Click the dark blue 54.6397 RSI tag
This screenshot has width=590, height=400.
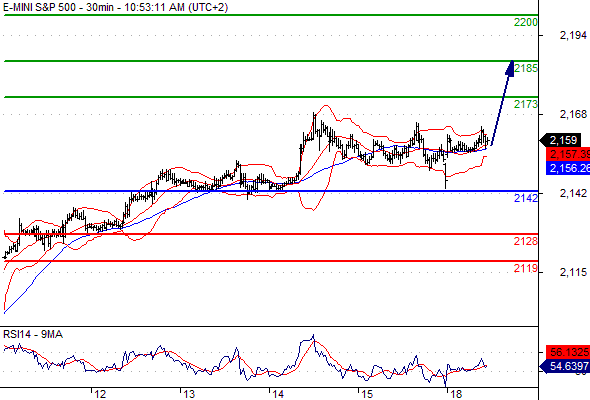(x=565, y=366)
